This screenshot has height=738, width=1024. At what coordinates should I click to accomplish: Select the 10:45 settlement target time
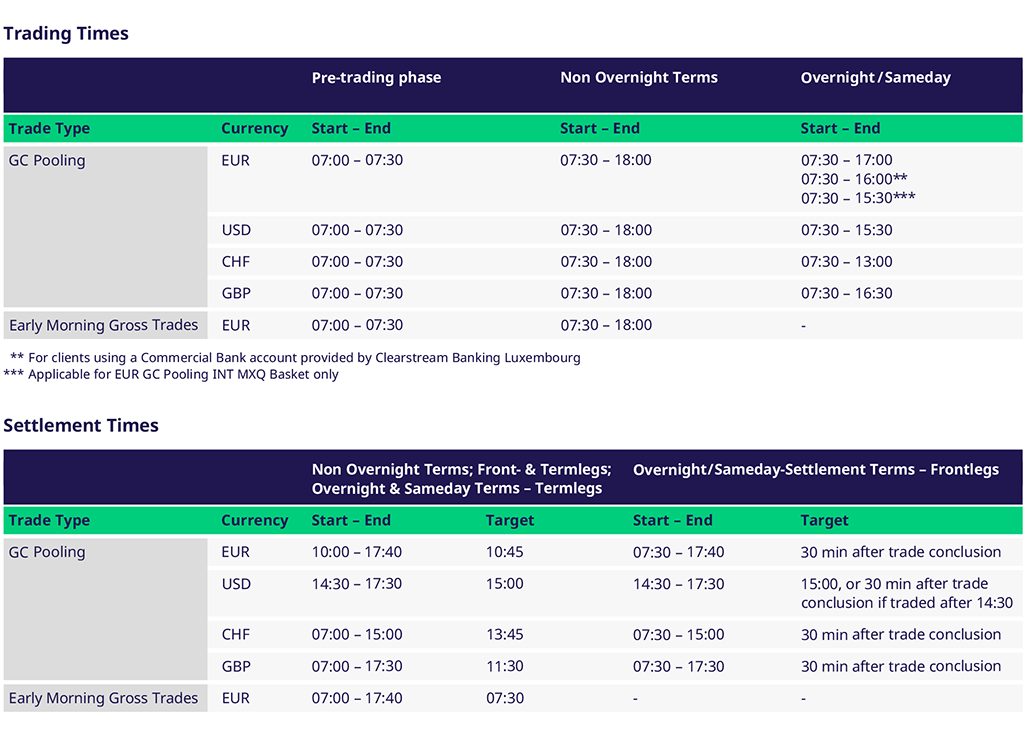(x=504, y=553)
